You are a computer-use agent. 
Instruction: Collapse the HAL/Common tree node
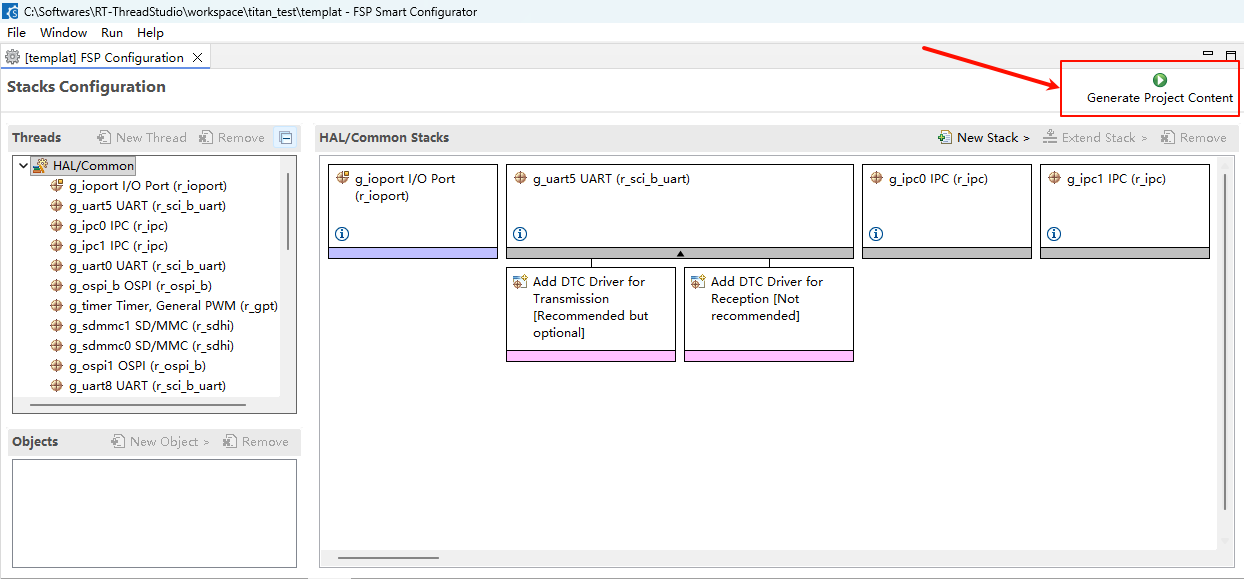click(23, 166)
